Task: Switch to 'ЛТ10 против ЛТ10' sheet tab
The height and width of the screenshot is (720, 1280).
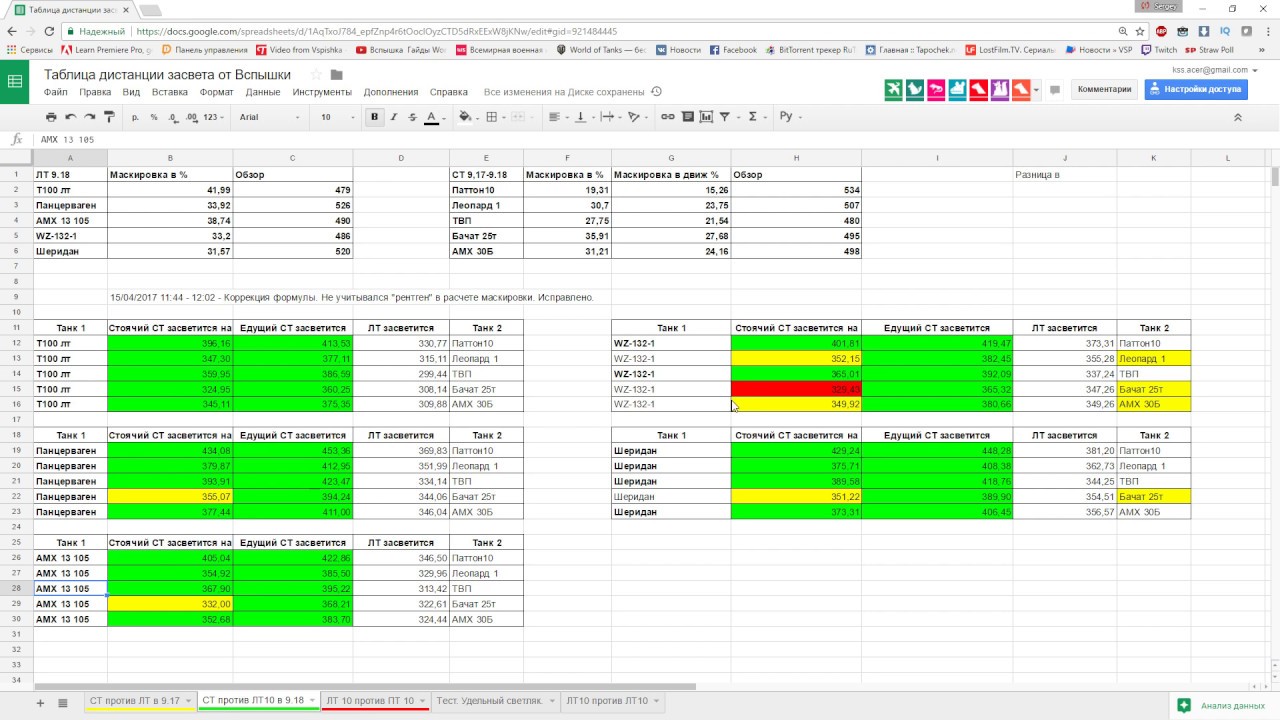Action: pos(612,701)
